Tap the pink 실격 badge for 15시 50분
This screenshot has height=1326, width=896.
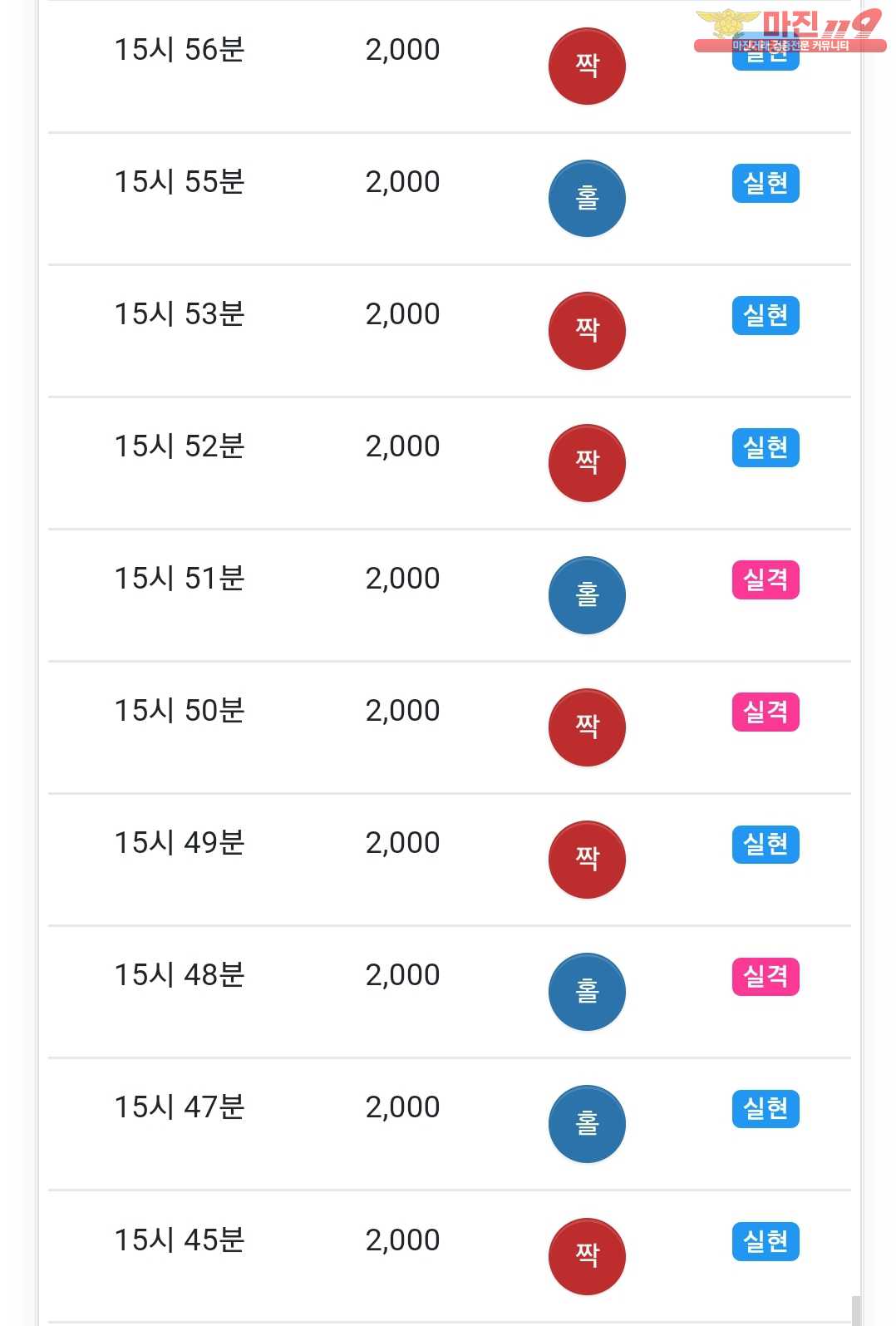tap(766, 712)
